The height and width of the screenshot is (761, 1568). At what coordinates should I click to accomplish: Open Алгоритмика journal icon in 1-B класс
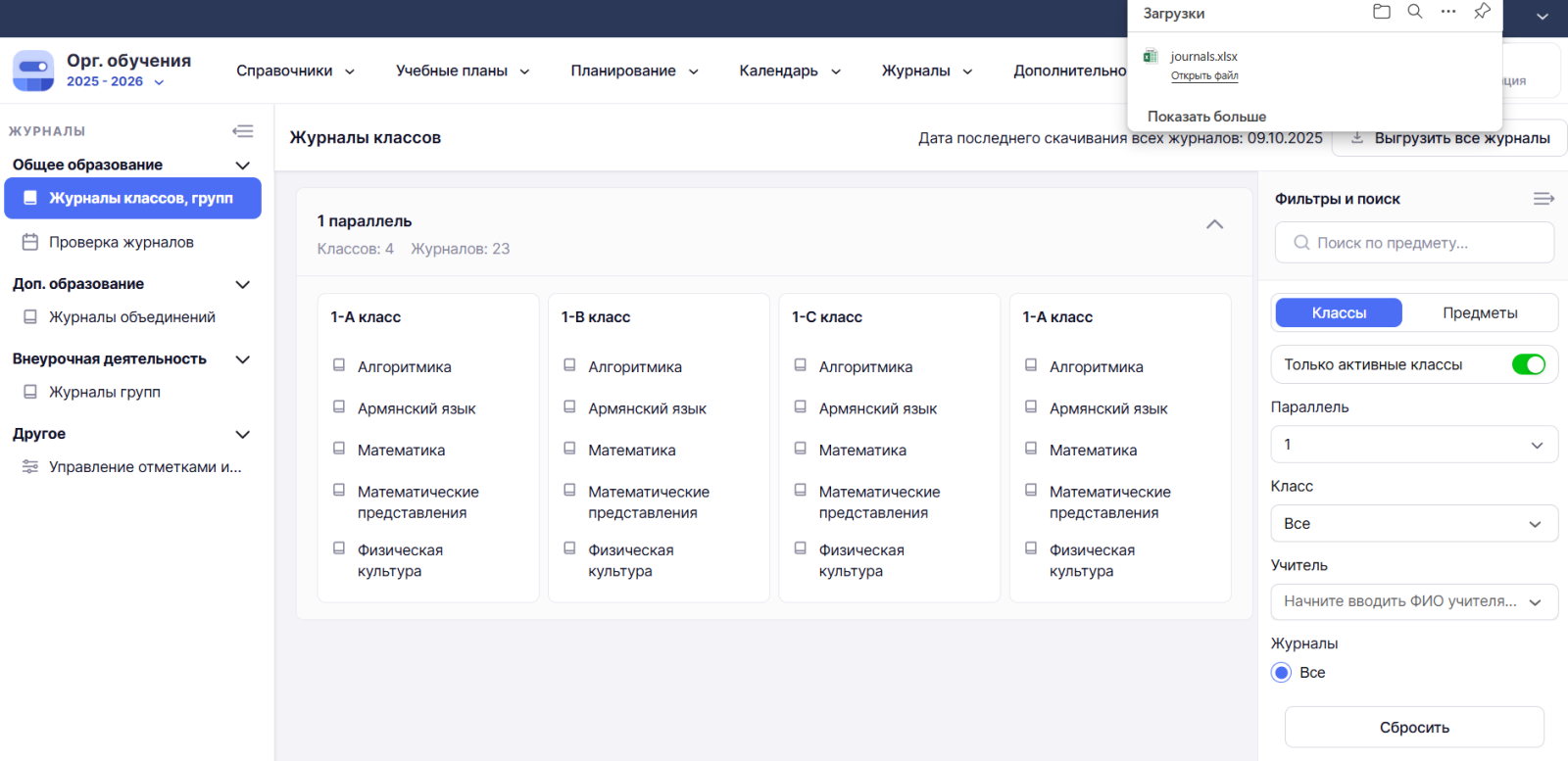click(x=569, y=366)
